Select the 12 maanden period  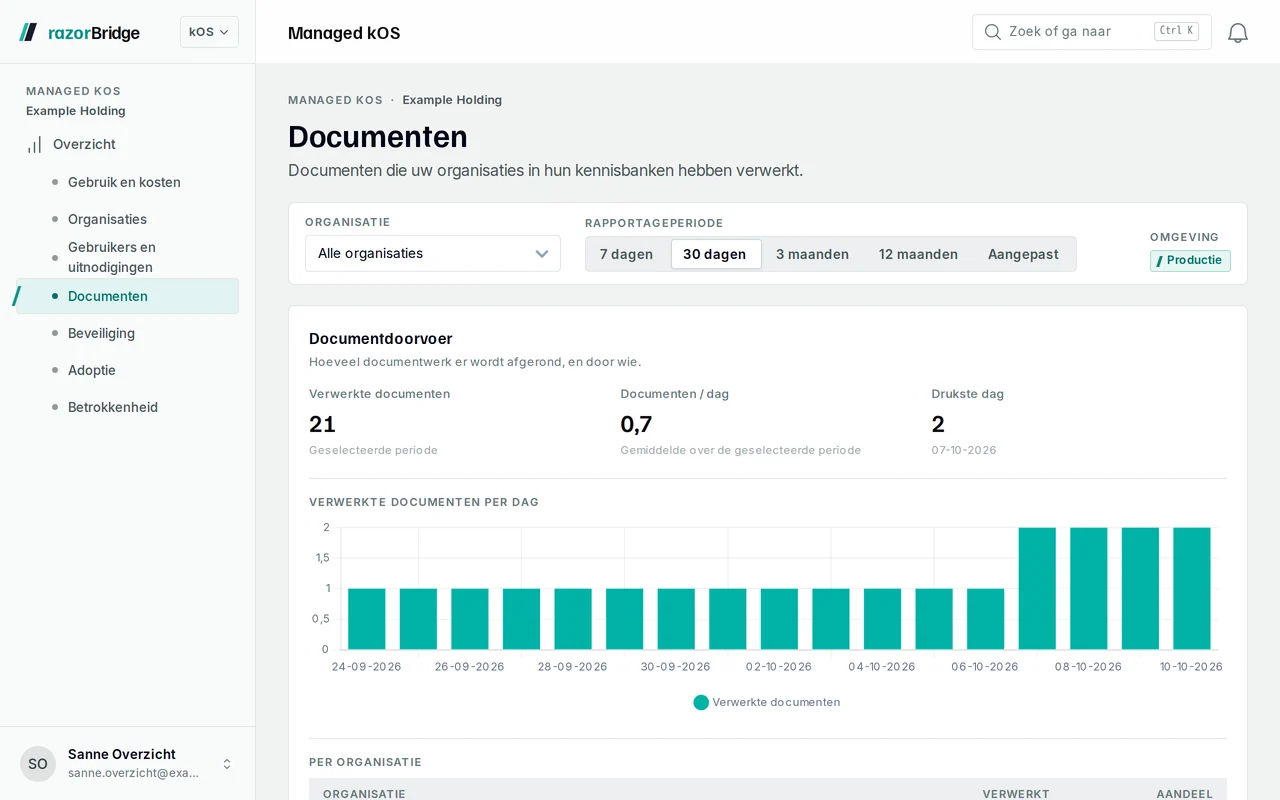click(x=918, y=254)
